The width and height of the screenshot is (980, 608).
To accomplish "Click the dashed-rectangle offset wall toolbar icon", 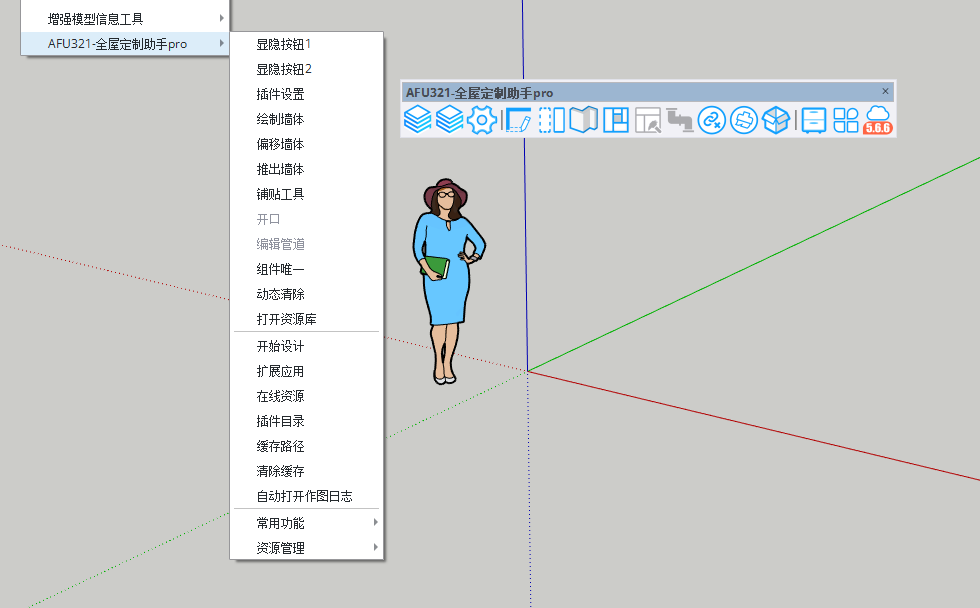I will click(552, 120).
